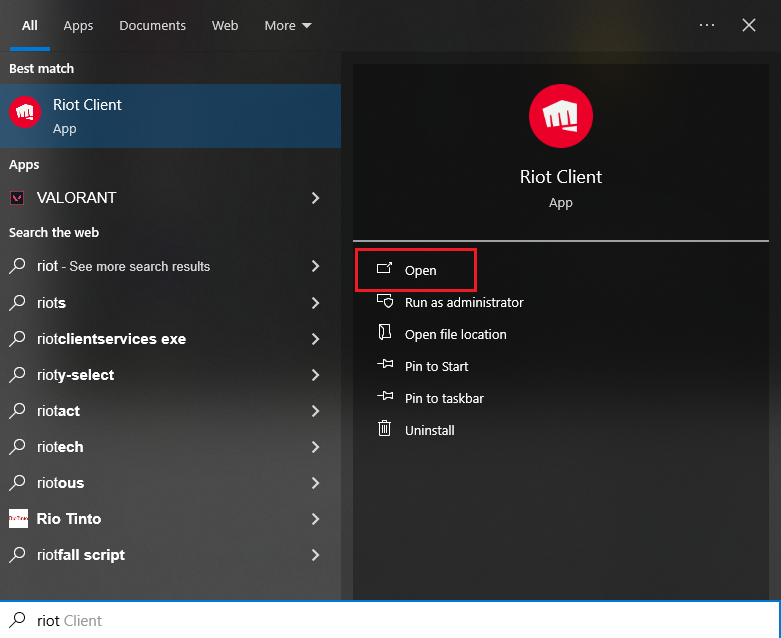
Task: Select the 'Rio Tinto' suggestion text
Action: coord(69,519)
